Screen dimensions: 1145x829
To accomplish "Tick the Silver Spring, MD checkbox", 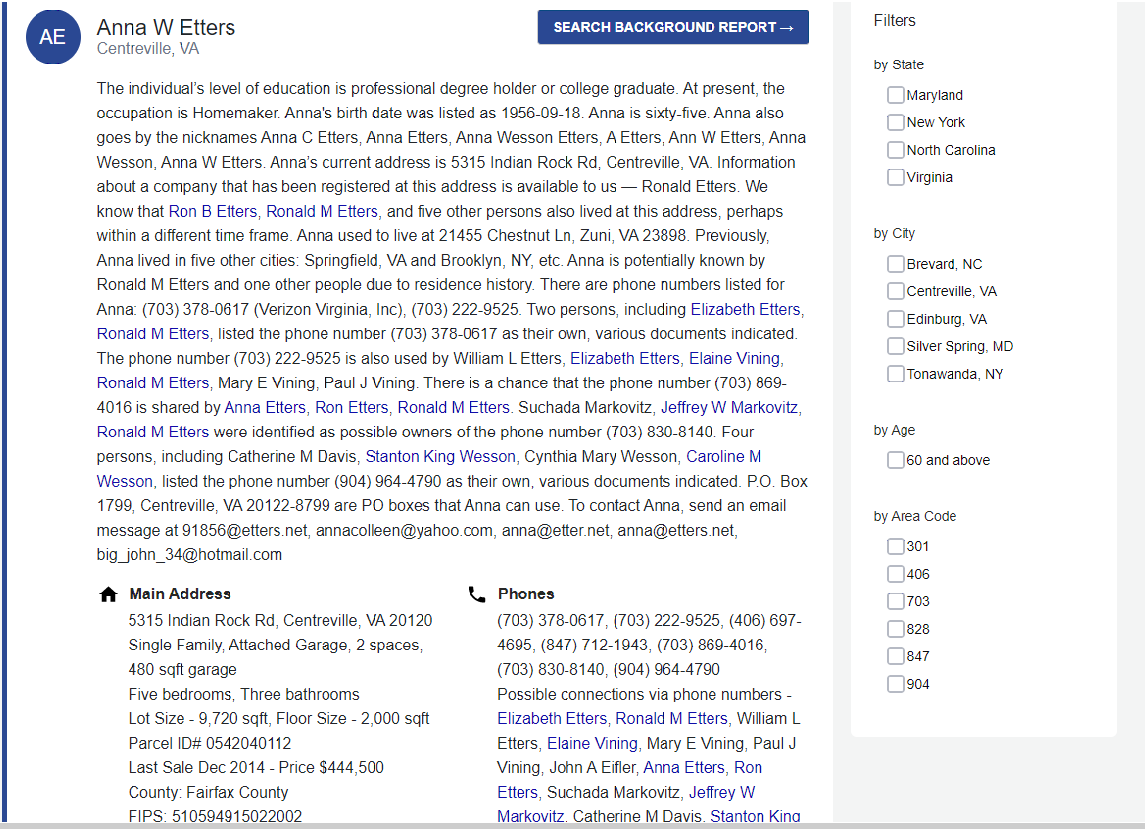I will 895,346.
